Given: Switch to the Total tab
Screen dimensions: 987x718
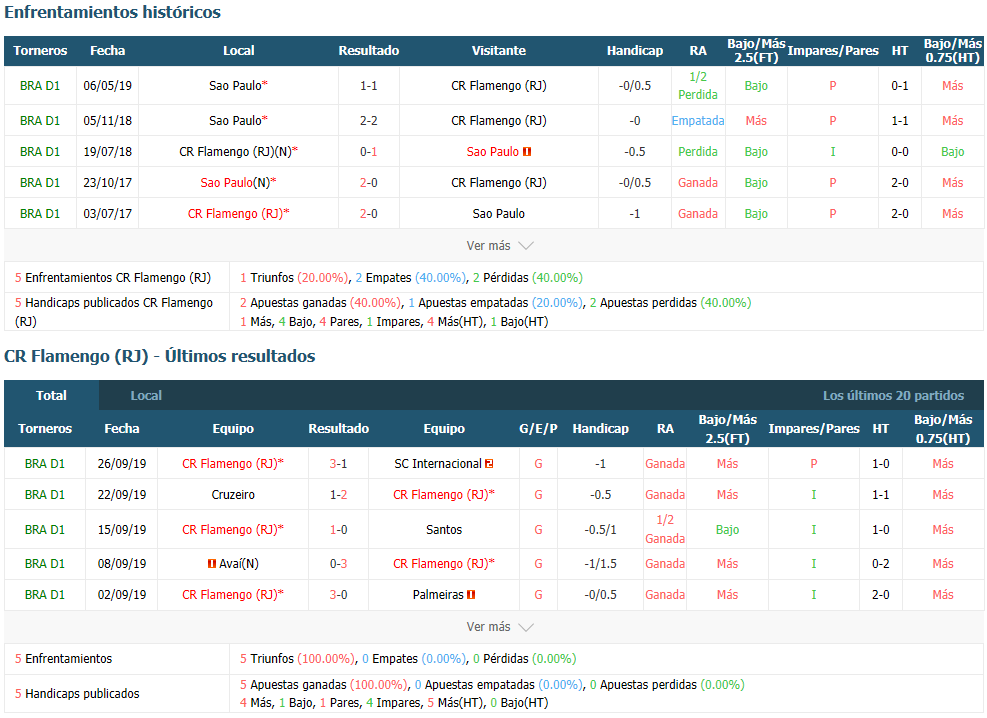Looking at the screenshot, I should 51,396.
